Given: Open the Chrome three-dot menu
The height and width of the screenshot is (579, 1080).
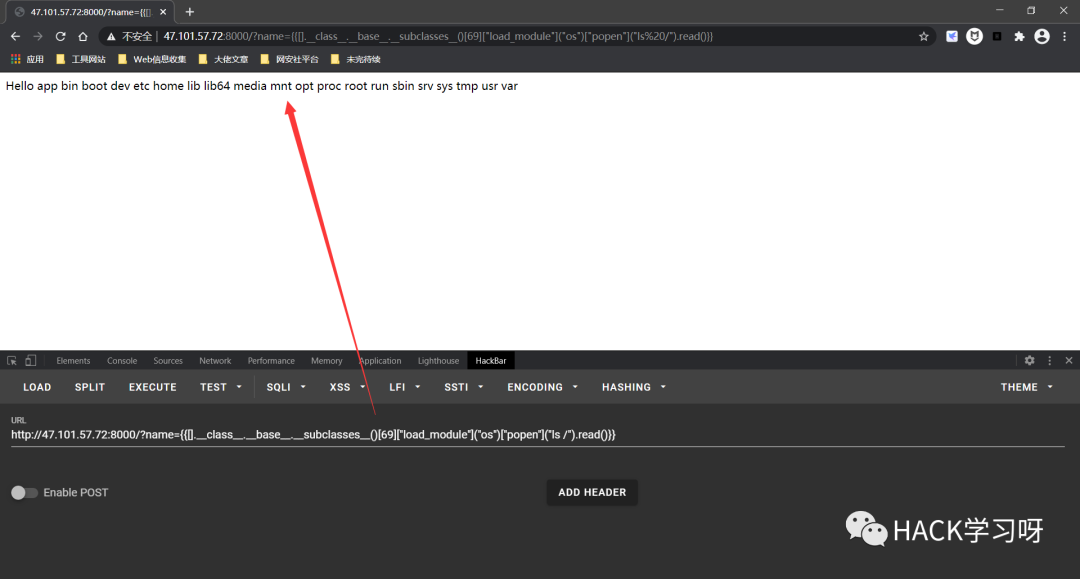Looking at the screenshot, I should tap(1065, 36).
